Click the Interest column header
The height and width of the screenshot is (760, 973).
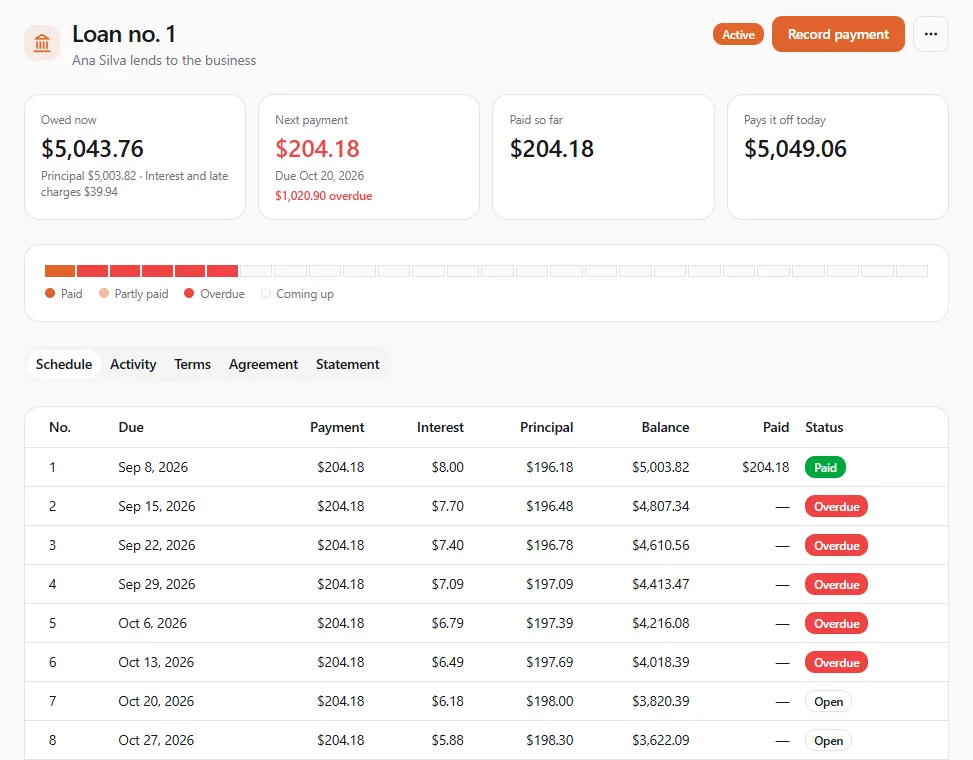click(x=440, y=427)
